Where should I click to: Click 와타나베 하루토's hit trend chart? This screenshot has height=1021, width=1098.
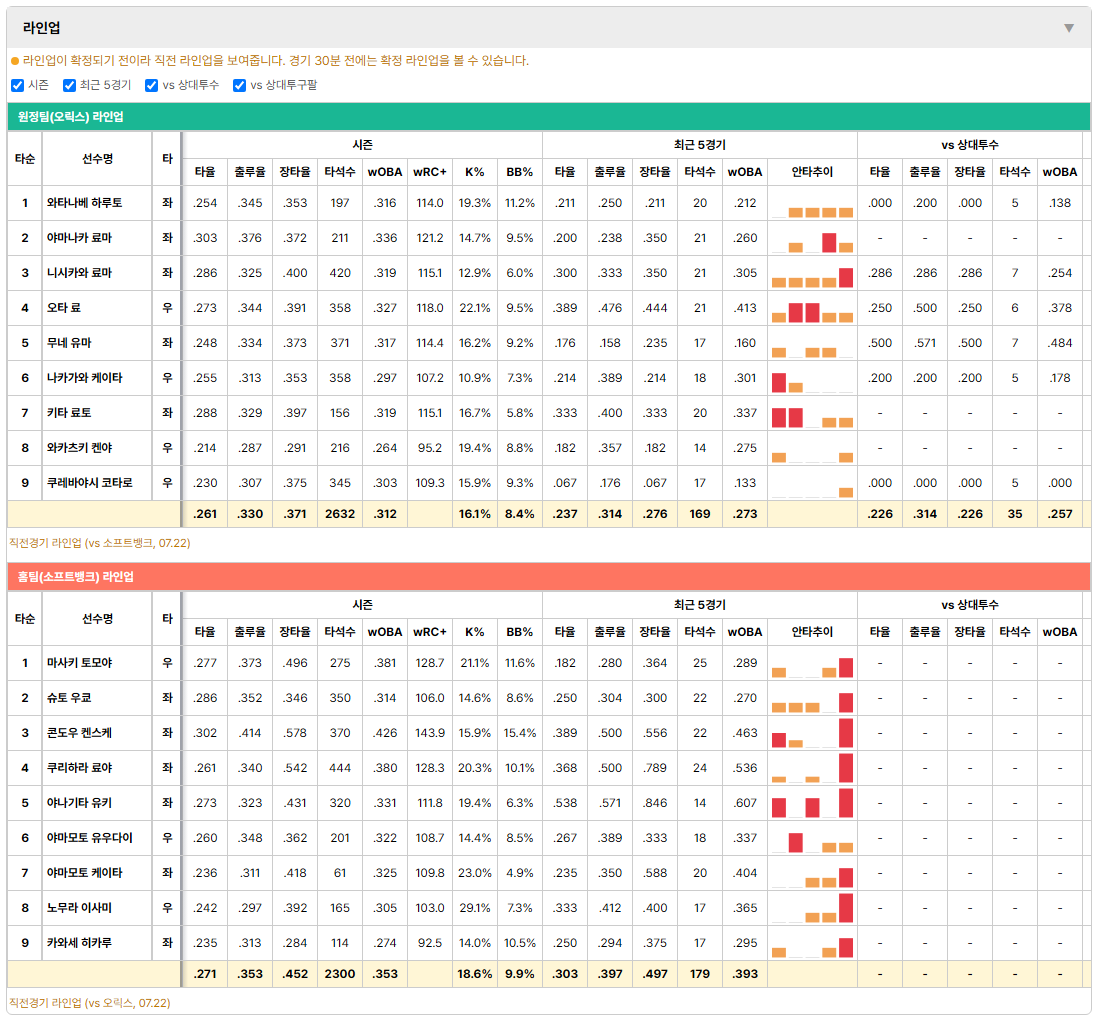[x=812, y=203]
